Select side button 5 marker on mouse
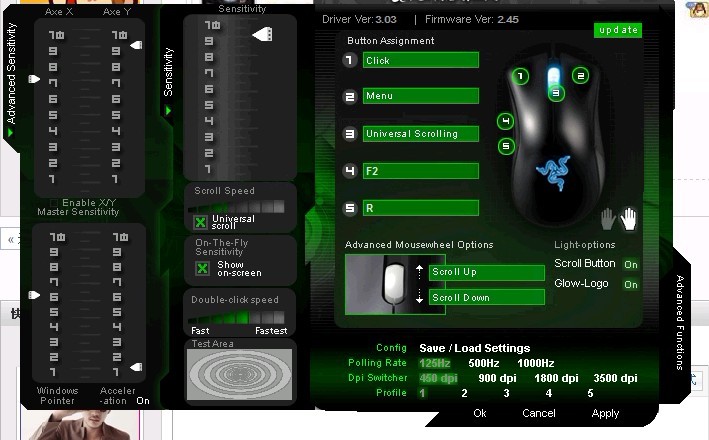The height and width of the screenshot is (440, 709). point(506,146)
